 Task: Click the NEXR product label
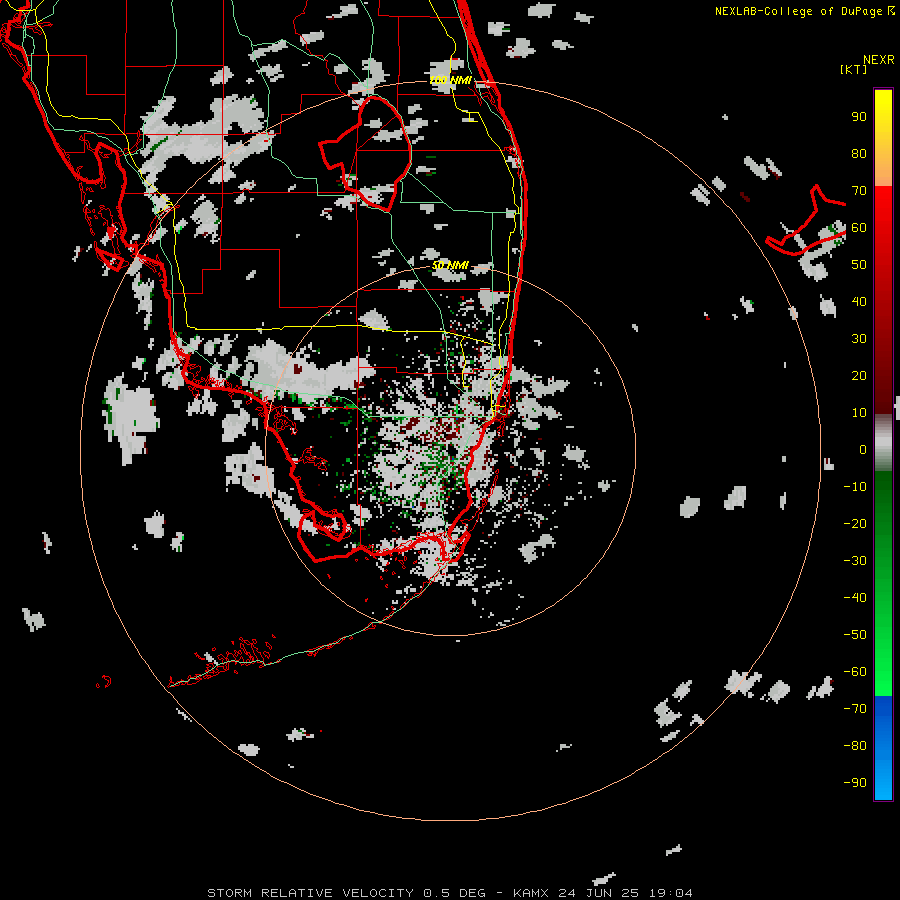click(x=879, y=60)
